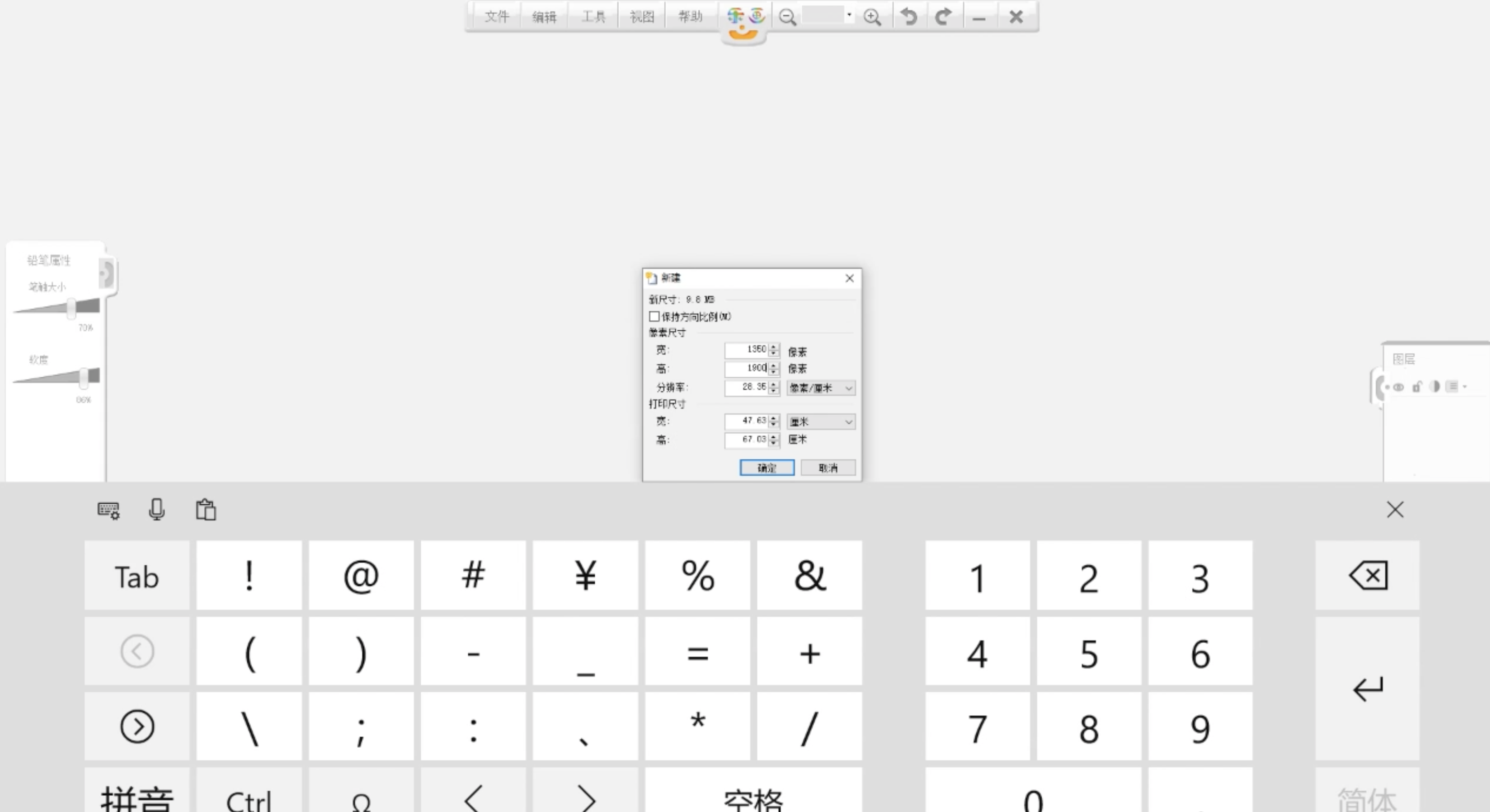Viewport: 1490px width, 812px height.
Task: Expand the zoom percentage dropdown arrow
Action: [x=849, y=15]
